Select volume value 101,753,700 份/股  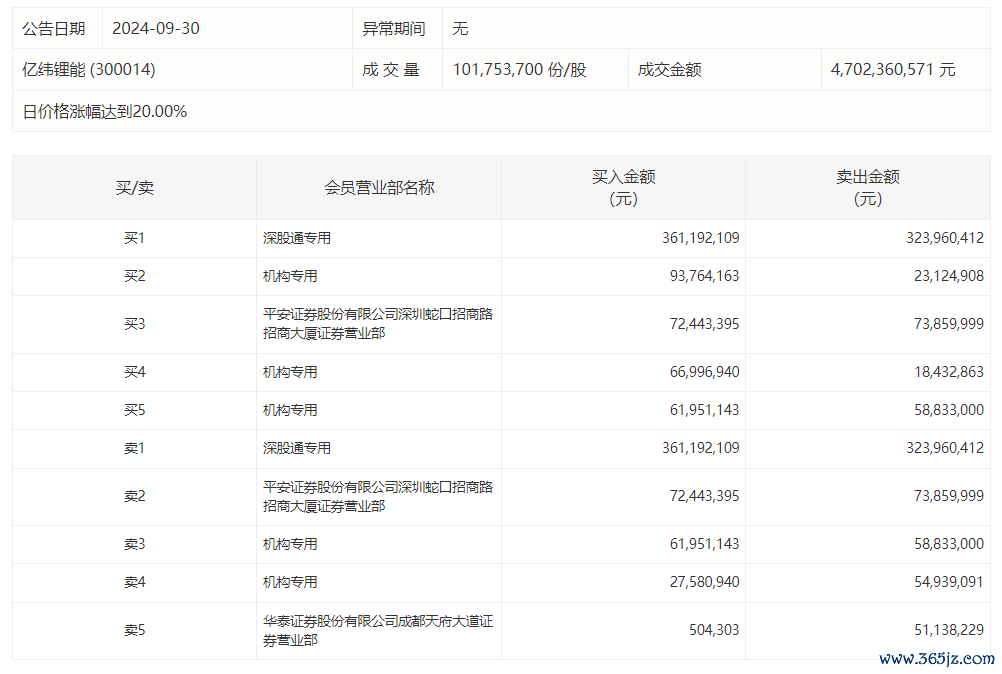pyautogui.click(x=520, y=70)
